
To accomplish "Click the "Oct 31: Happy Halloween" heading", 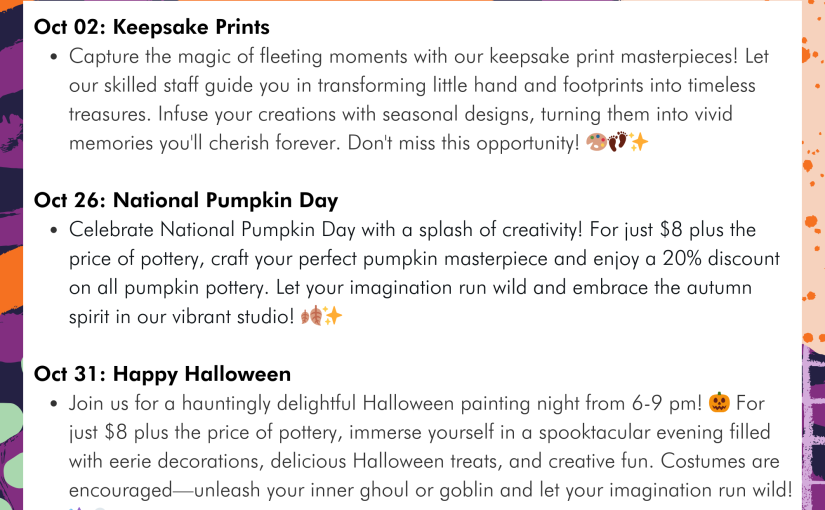I will [162, 374].
